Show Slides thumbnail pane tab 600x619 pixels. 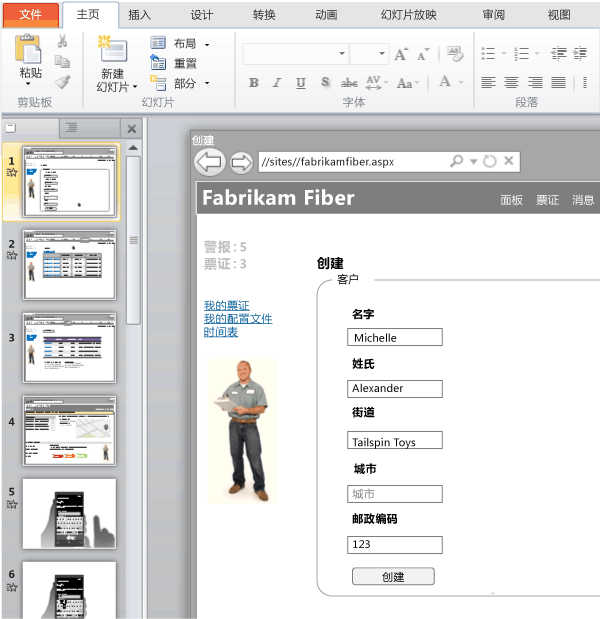11,128
